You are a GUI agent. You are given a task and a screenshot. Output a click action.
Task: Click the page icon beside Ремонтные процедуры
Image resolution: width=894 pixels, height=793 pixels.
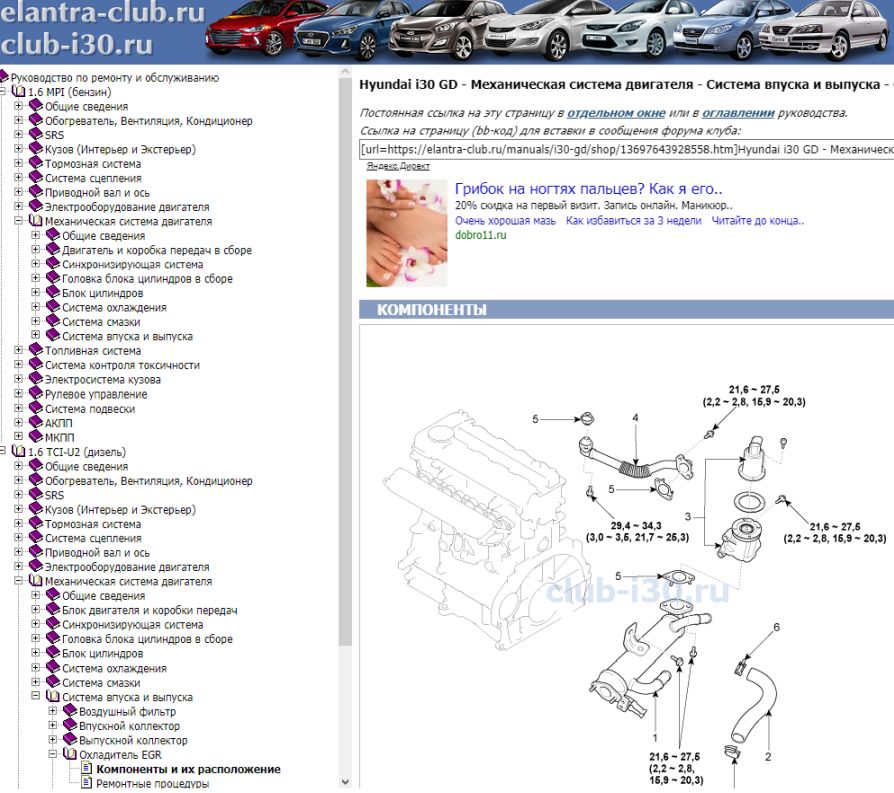tap(86, 784)
